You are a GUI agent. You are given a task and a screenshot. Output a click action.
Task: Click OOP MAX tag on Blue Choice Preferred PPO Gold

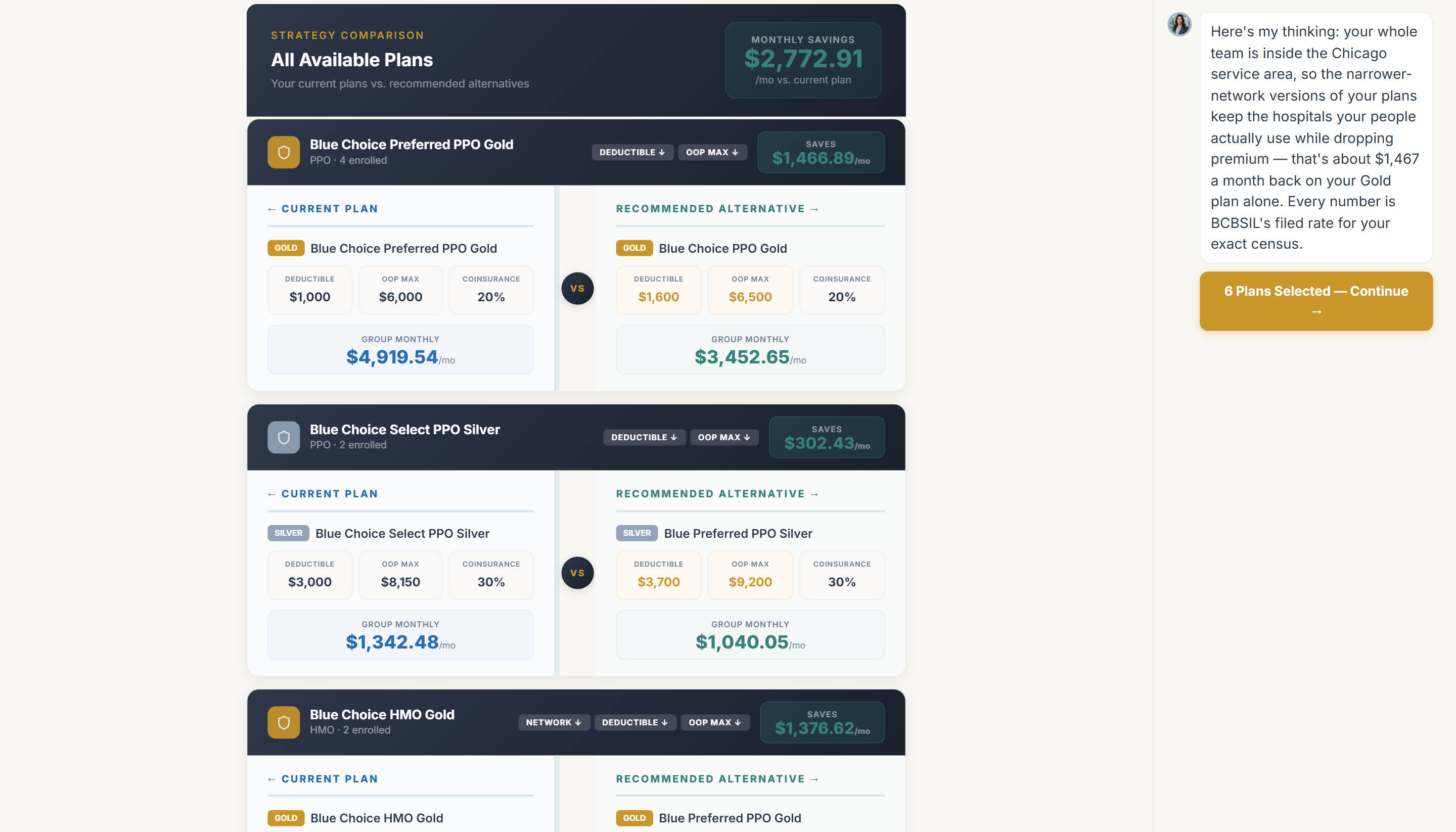pos(712,152)
